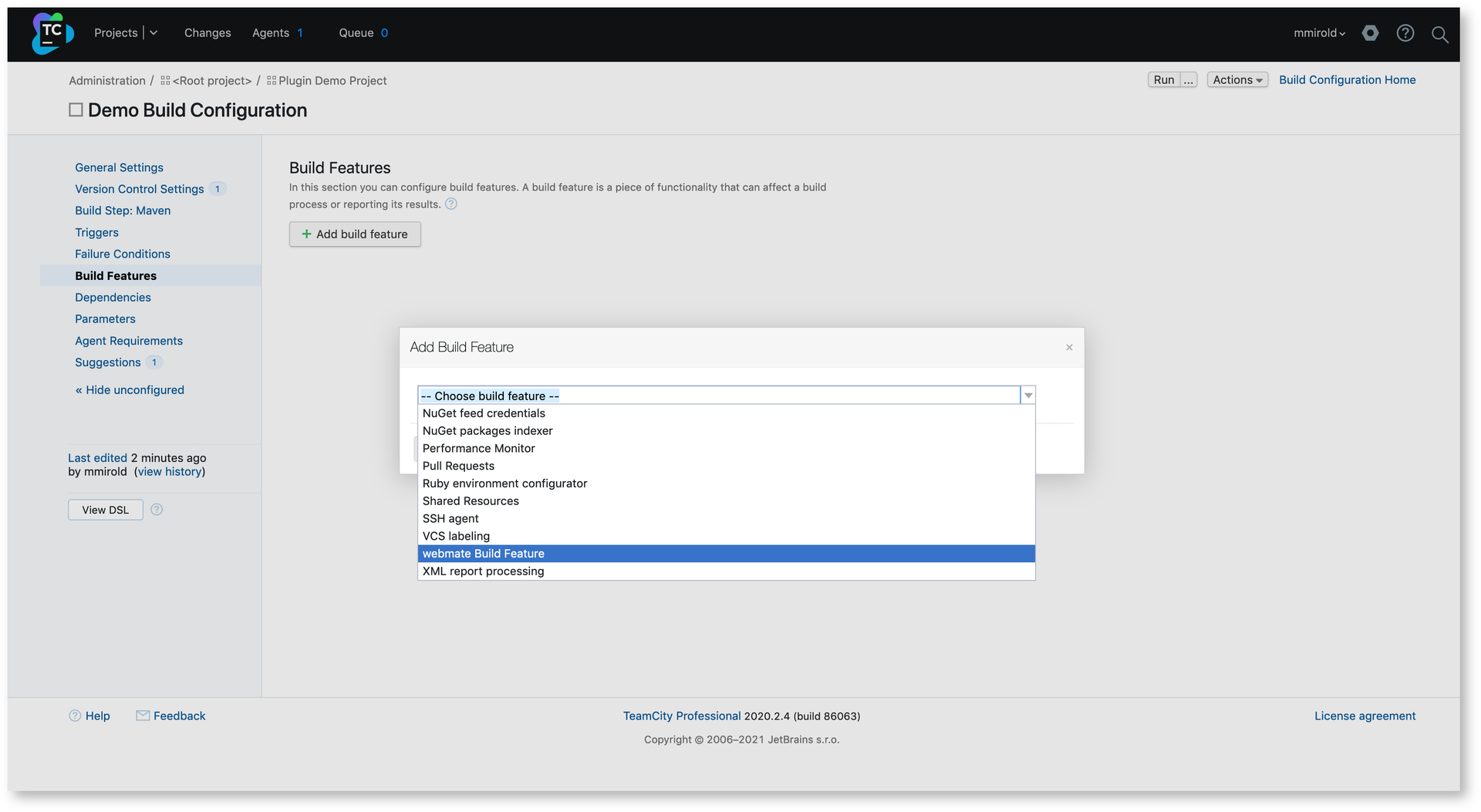Go to Triggers settings
The image size is (1481, 812).
point(97,233)
